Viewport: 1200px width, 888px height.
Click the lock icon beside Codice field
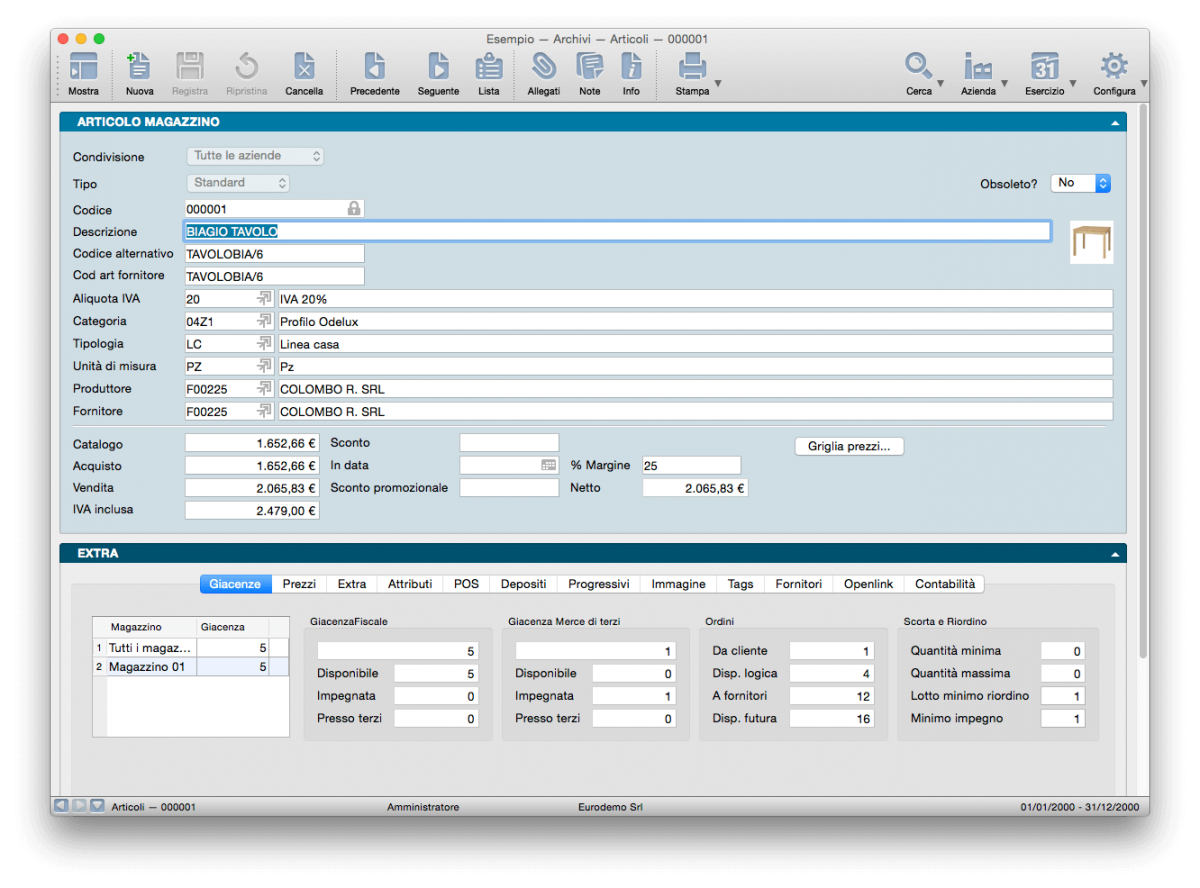point(353,209)
